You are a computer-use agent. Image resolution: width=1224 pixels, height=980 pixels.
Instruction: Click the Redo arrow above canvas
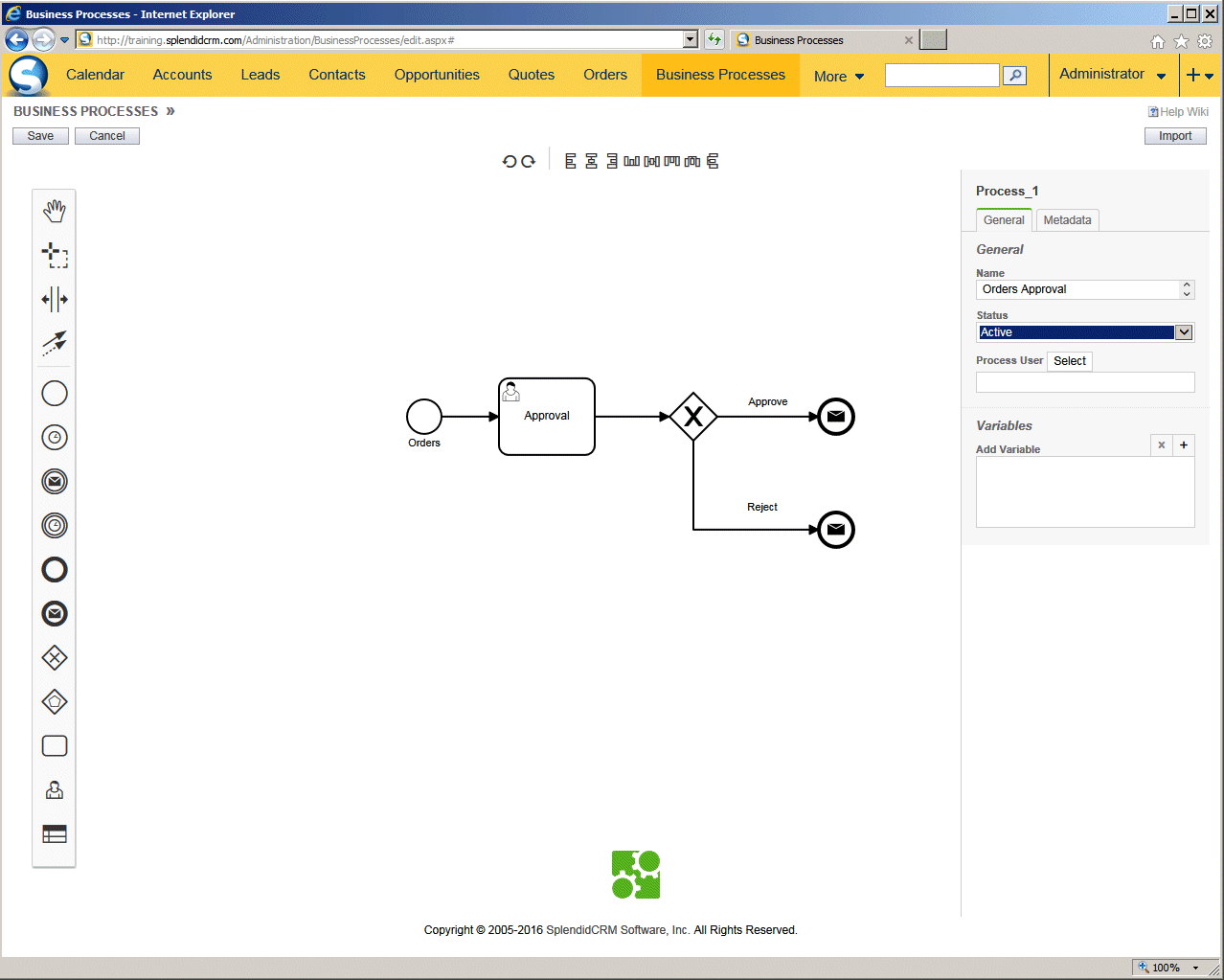[x=528, y=162]
